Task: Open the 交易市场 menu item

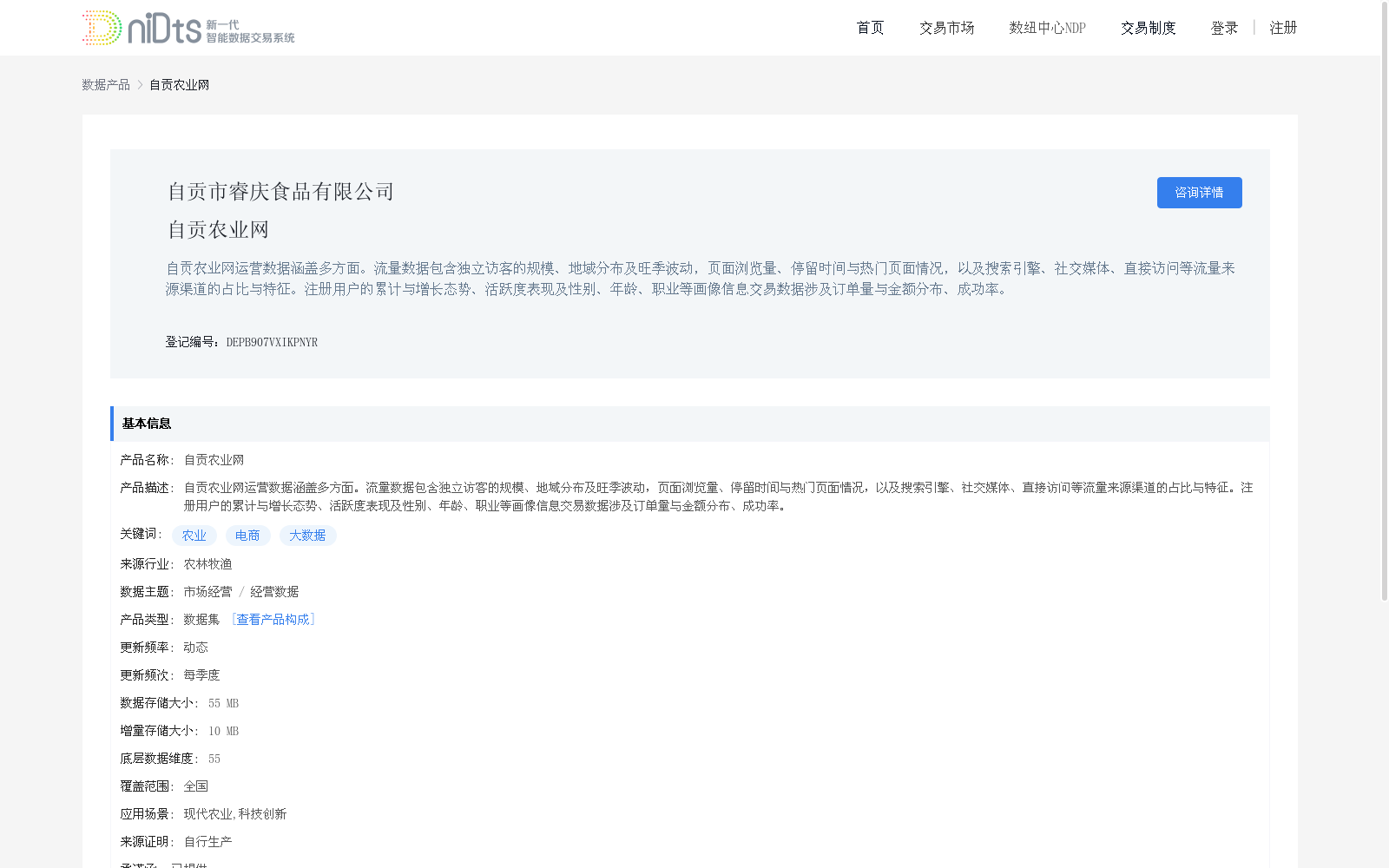Action: coord(946,28)
